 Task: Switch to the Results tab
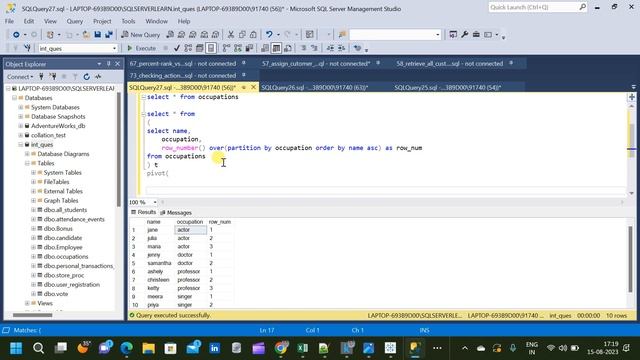coord(144,212)
